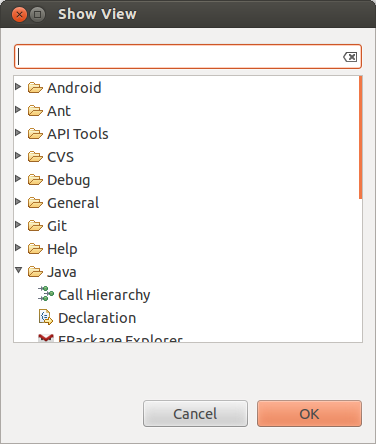This screenshot has width=376, height=444.
Task: Expand the General category
Action: [18, 202]
